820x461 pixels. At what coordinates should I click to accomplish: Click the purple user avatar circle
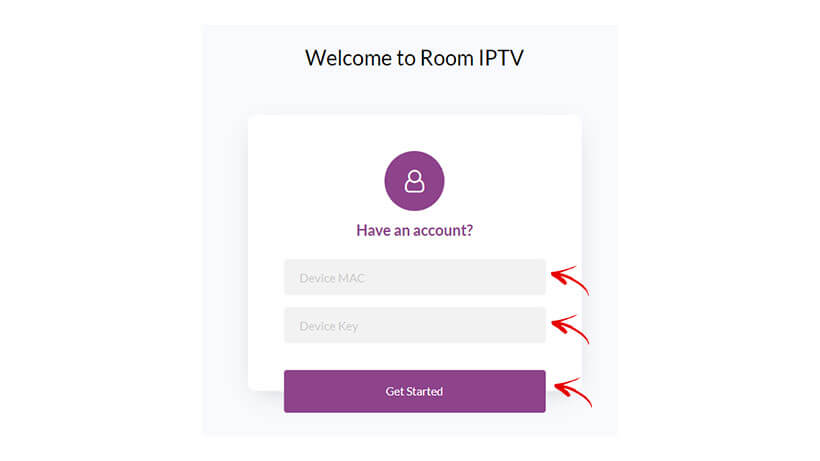click(x=414, y=181)
